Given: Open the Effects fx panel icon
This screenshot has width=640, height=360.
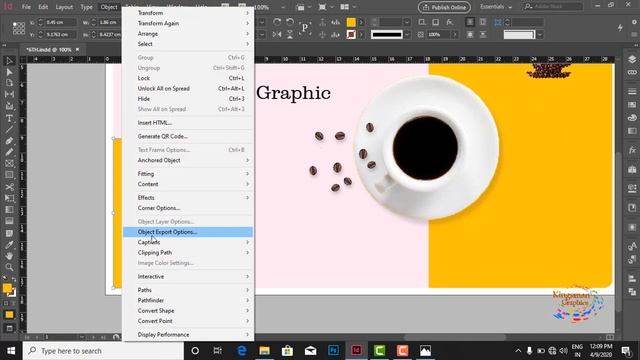Looking at the screenshot, I should (x=632, y=150).
